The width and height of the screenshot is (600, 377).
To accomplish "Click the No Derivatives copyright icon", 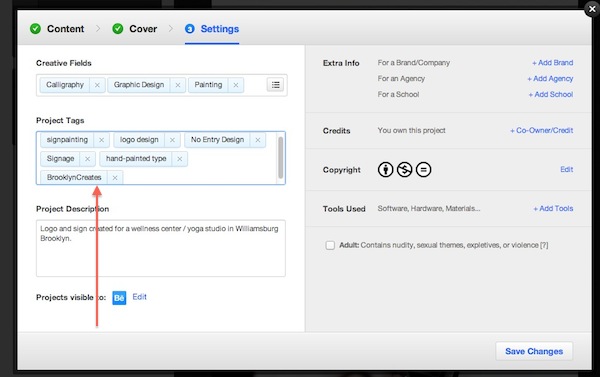I will coord(423,169).
